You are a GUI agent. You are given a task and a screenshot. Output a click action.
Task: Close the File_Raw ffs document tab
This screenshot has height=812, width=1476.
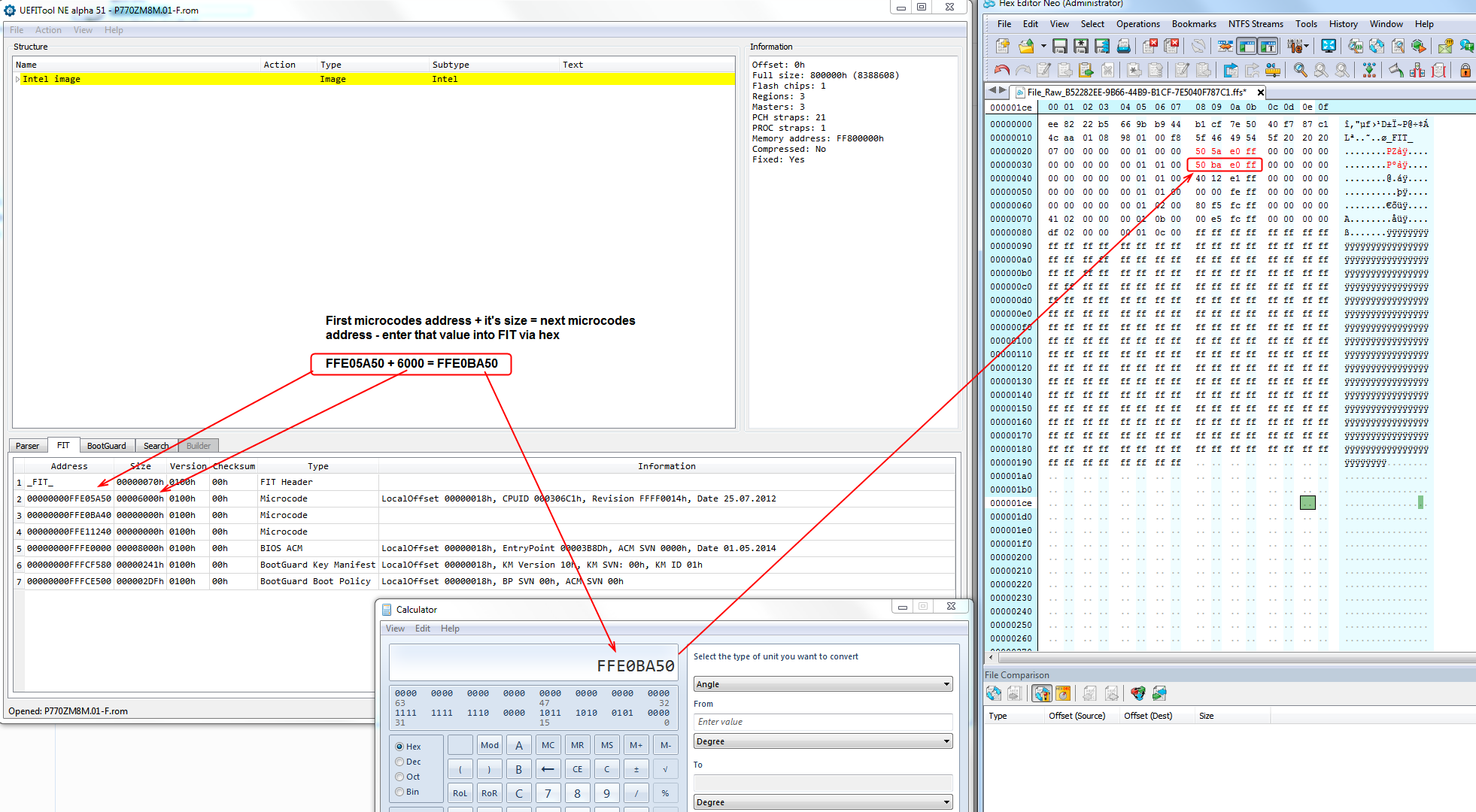coord(1260,92)
